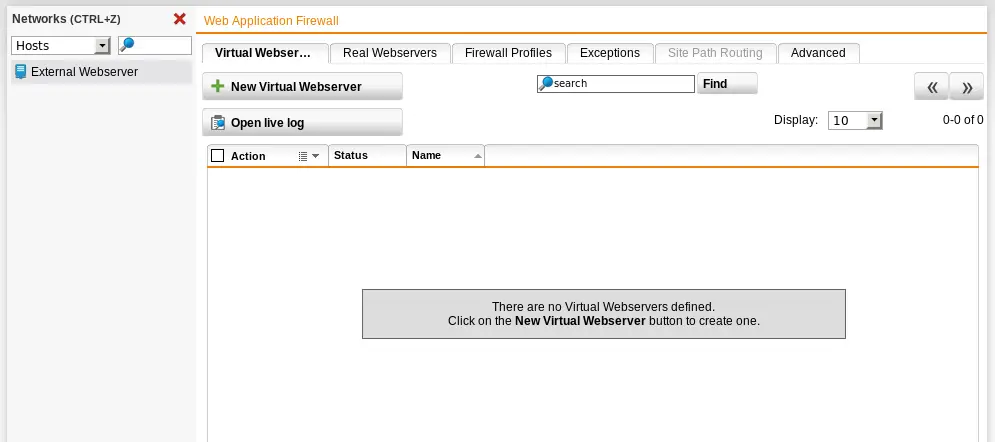
Task: Go to next page with double-right arrow
Action: (966, 87)
